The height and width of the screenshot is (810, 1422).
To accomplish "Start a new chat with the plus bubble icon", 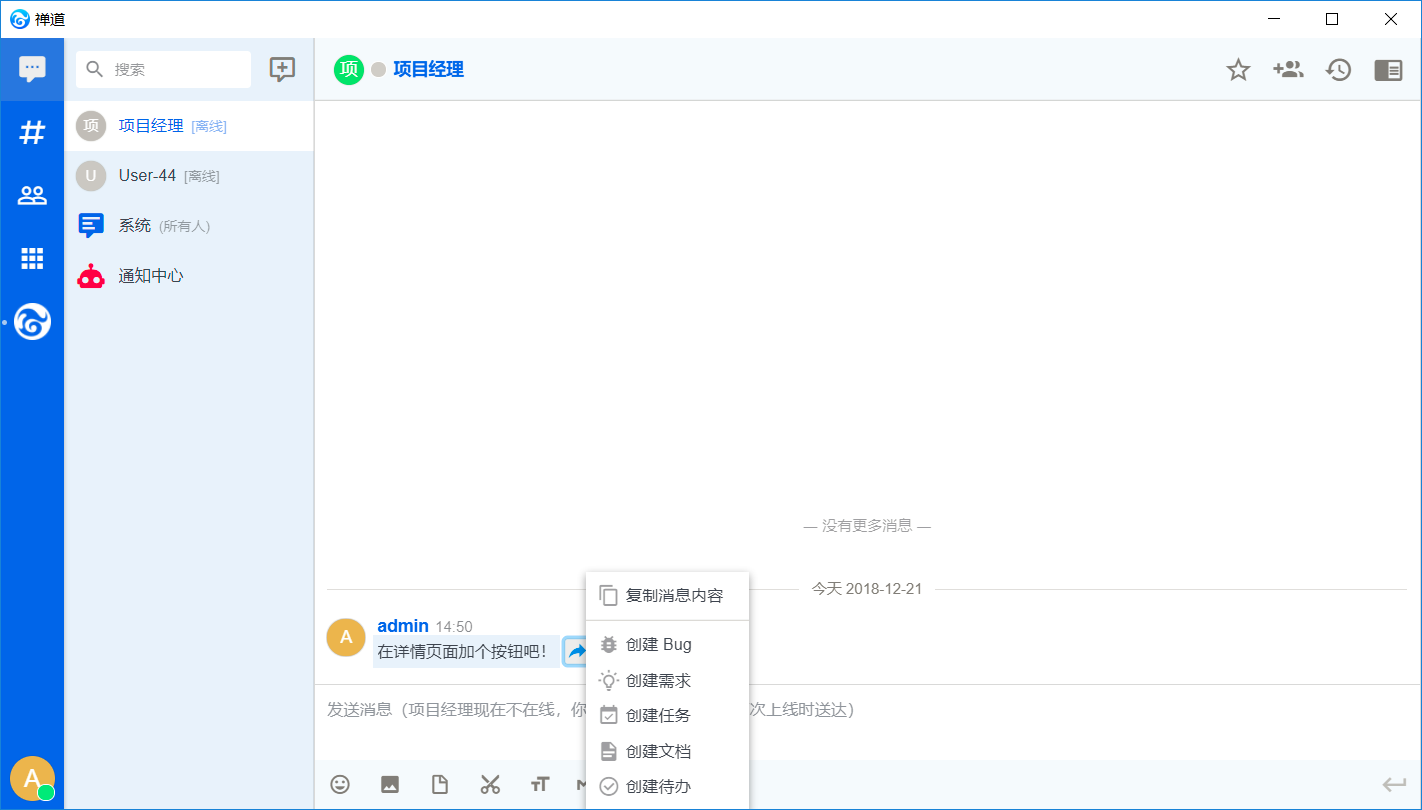I will point(283,69).
